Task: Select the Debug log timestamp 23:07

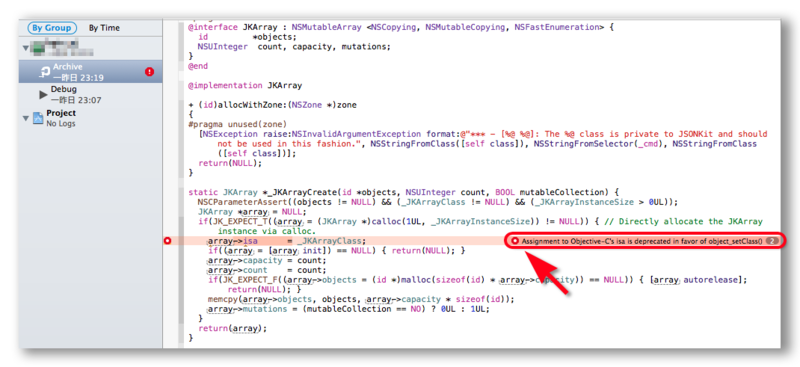Action: (x=76, y=101)
